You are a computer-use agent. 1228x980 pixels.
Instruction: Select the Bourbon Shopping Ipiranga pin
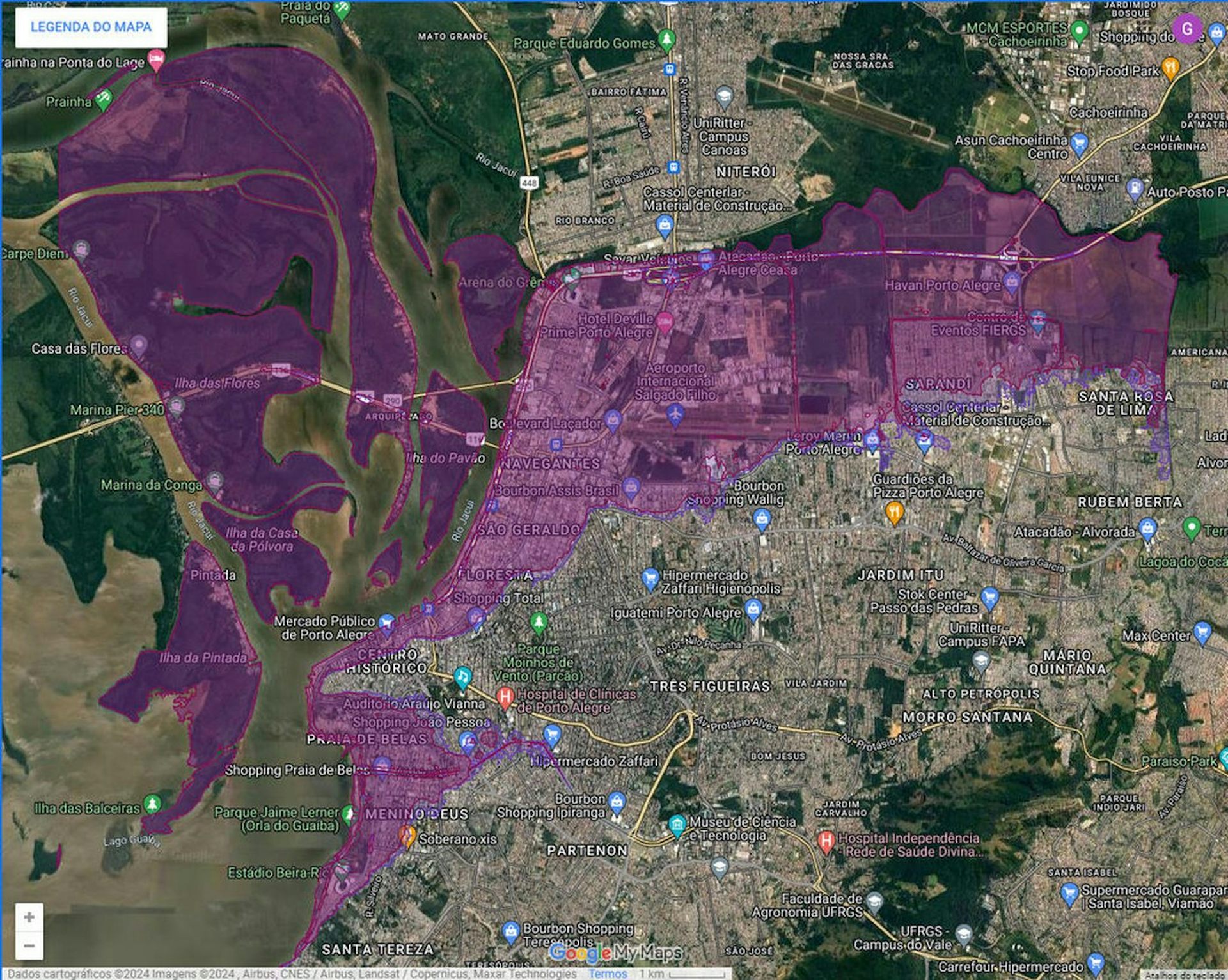[x=617, y=803]
